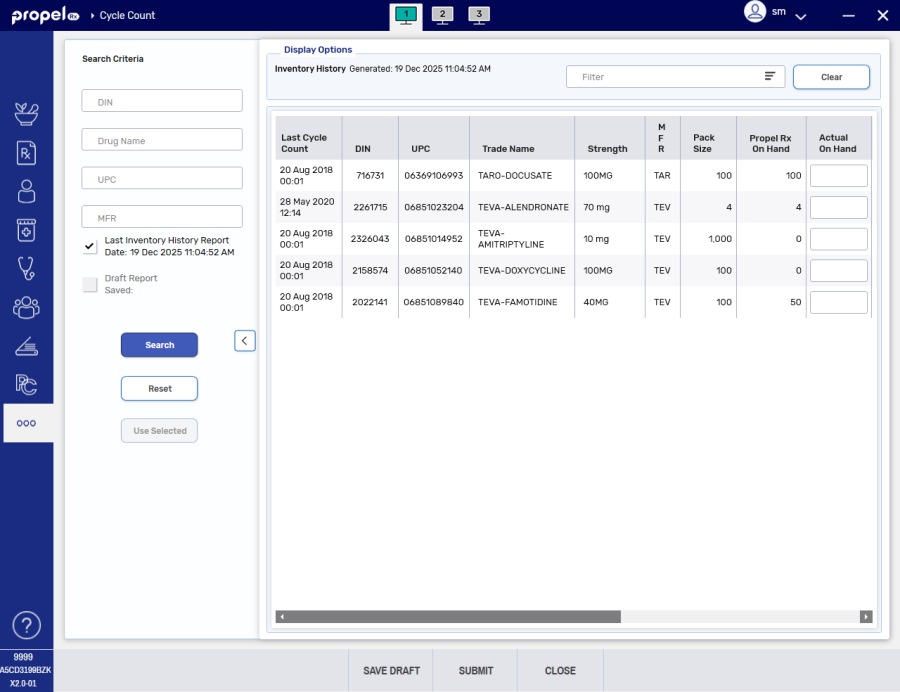This screenshot has width=900, height=692.
Task: Switch to workspace monitor tab 3
Action: (479, 14)
